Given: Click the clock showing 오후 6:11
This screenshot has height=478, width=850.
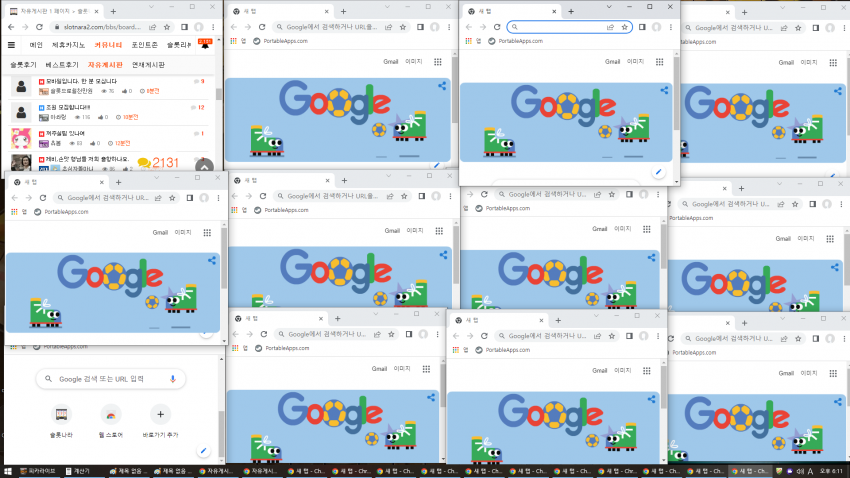Looking at the screenshot, I should [x=832, y=471].
